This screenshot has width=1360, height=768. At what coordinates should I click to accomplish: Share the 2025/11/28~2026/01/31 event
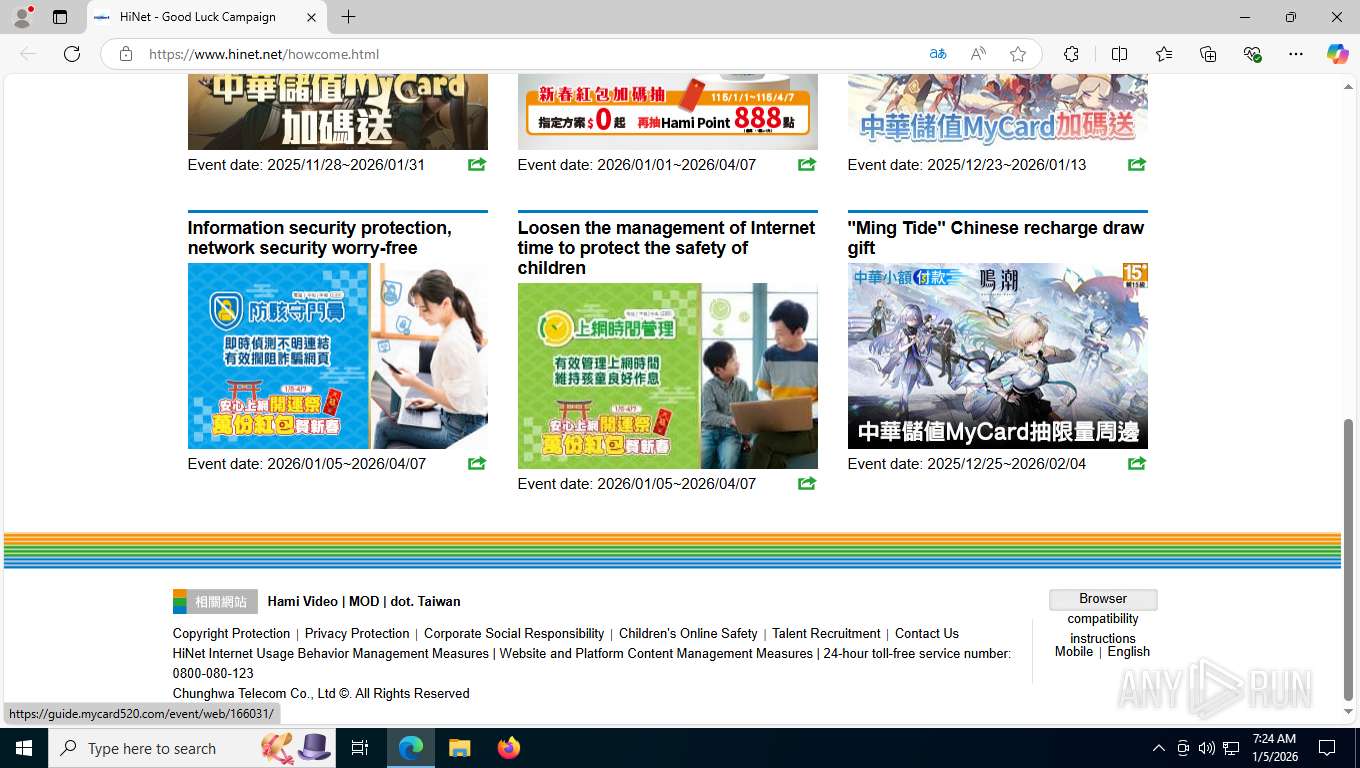click(477, 164)
